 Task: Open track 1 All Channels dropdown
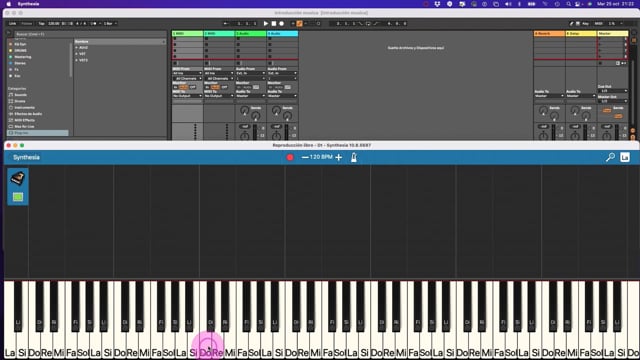pyautogui.click(x=187, y=78)
